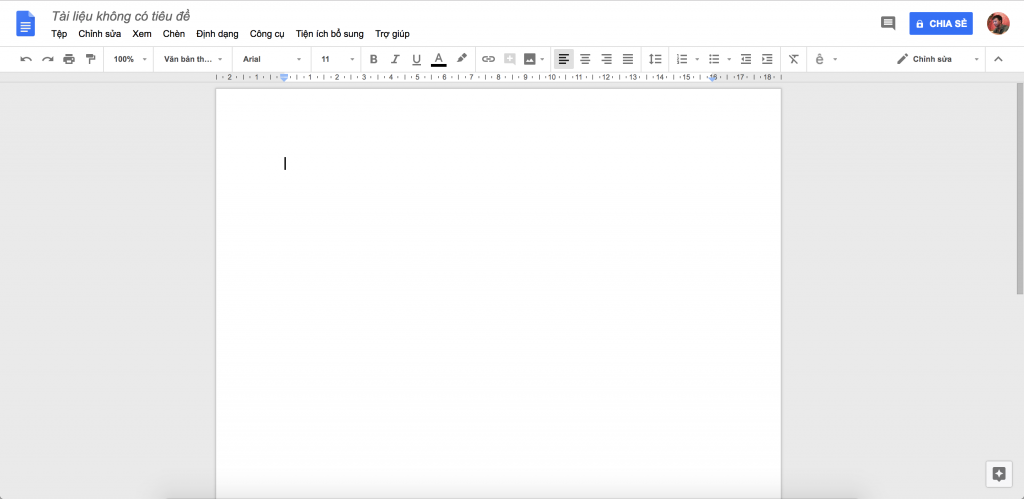Screen dimensions: 1024x499
Task: Insert a link using the link icon
Action: click(x=488, y=59)
